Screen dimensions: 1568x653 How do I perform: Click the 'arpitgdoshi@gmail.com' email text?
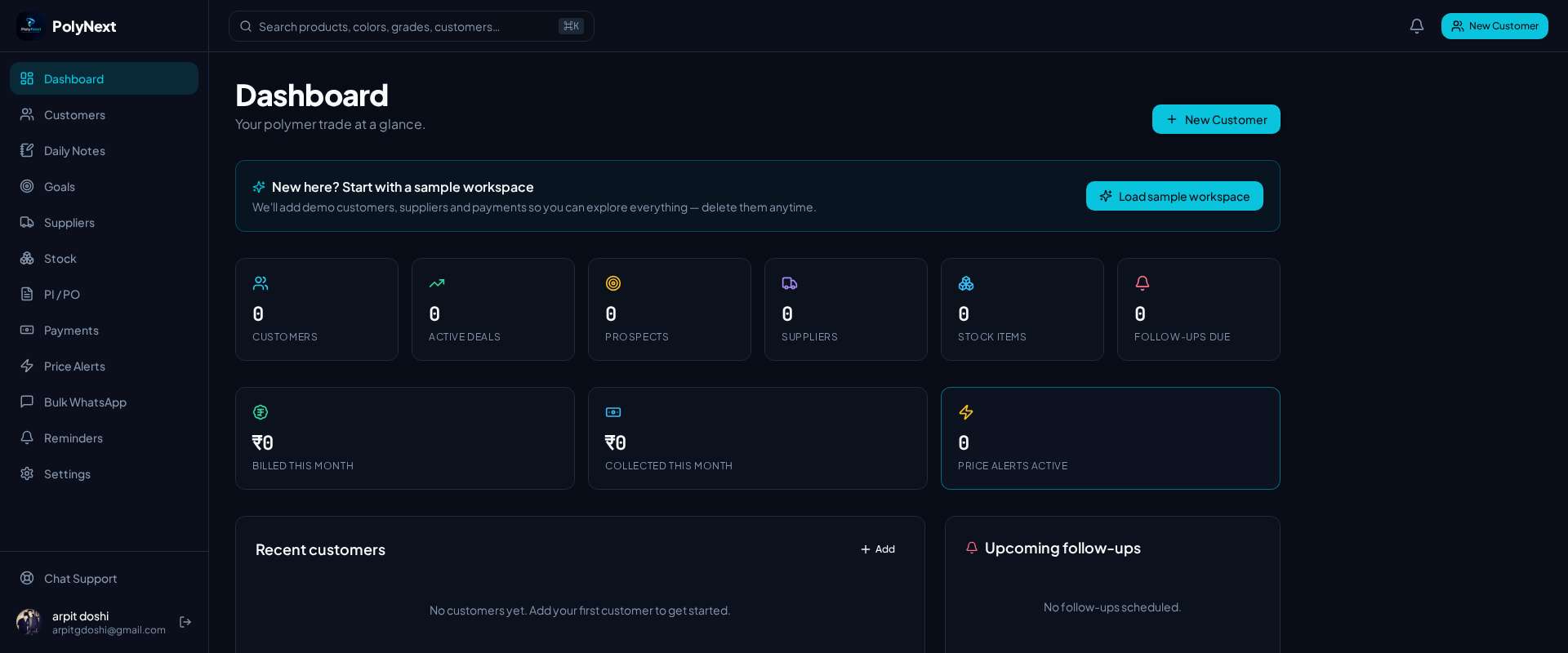(x=109, y=630)
